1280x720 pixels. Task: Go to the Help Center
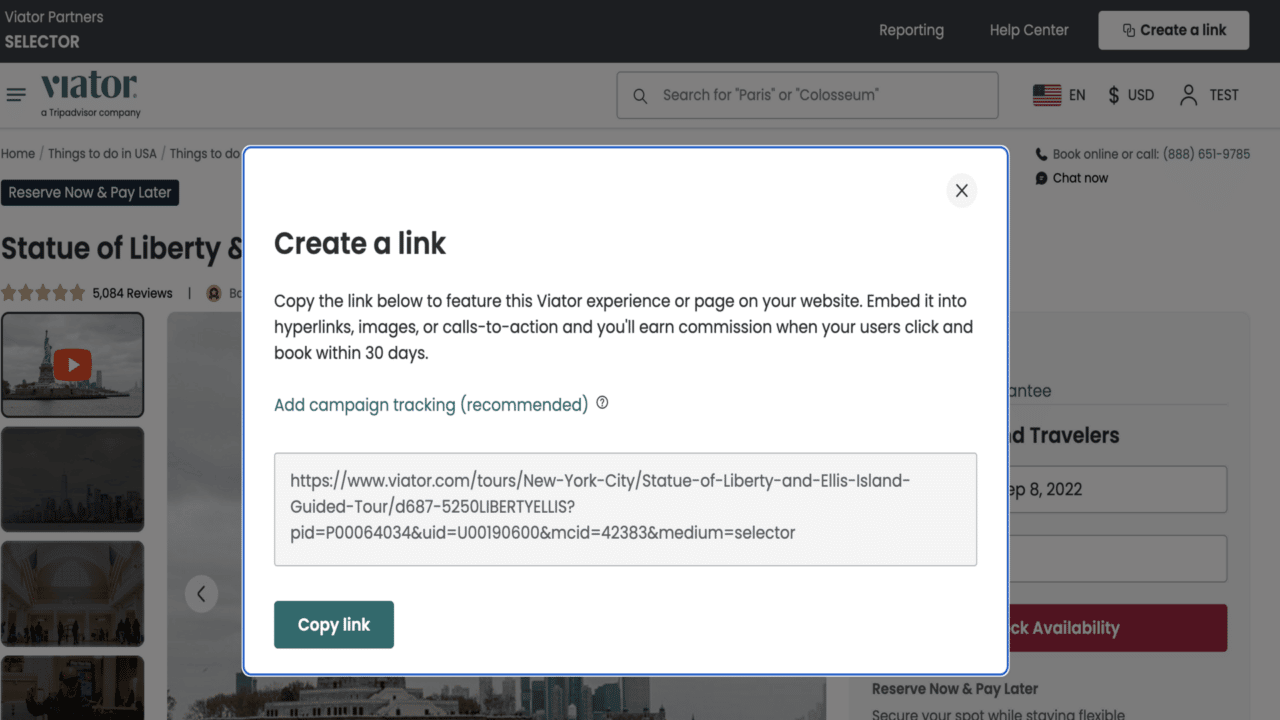[x=1028, y=30]
